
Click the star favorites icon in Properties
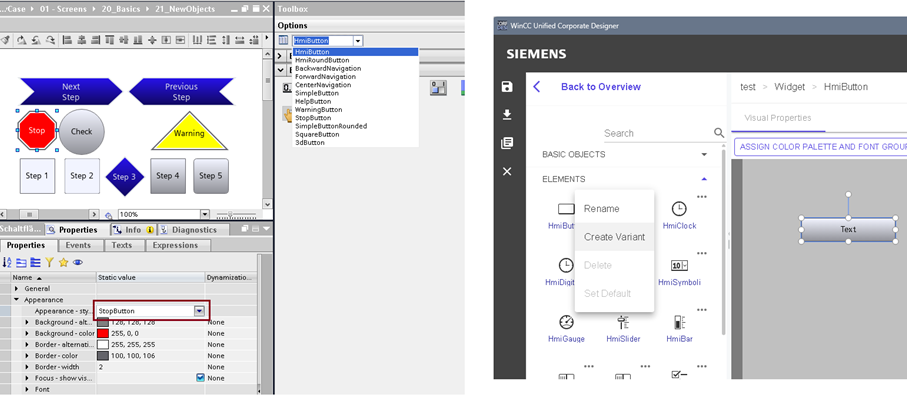(63, 262)
